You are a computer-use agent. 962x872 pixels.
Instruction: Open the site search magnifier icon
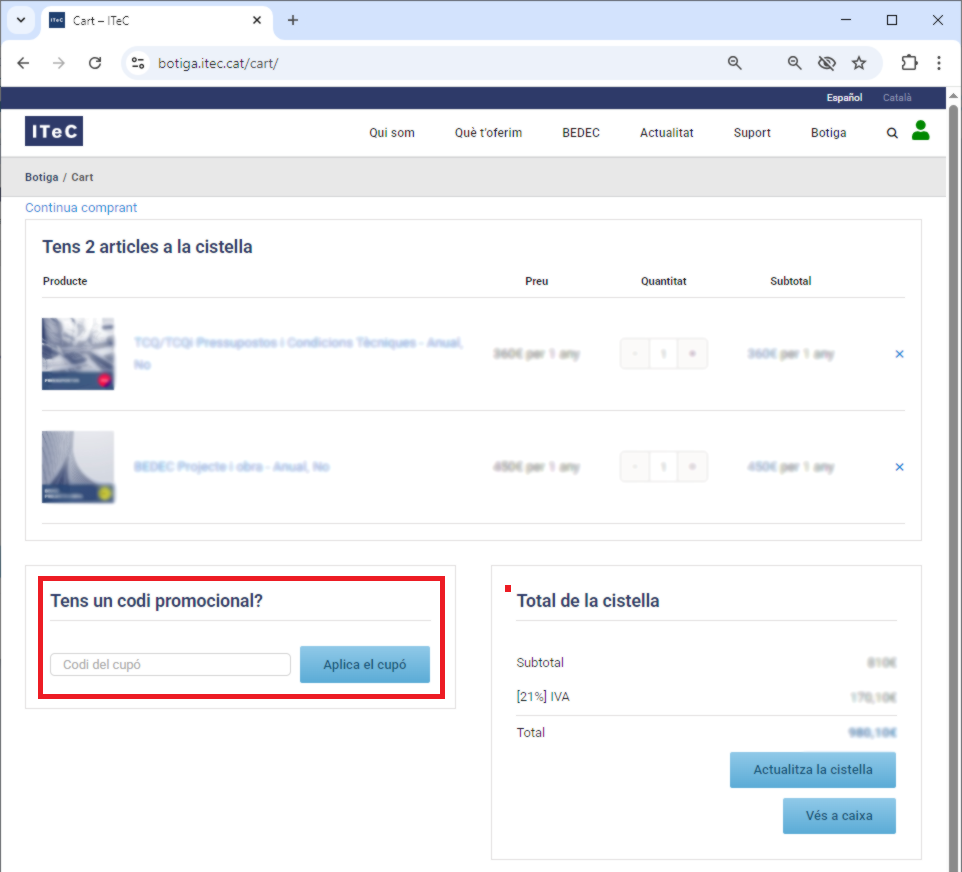pyautogui.click(x=892, y=133)
